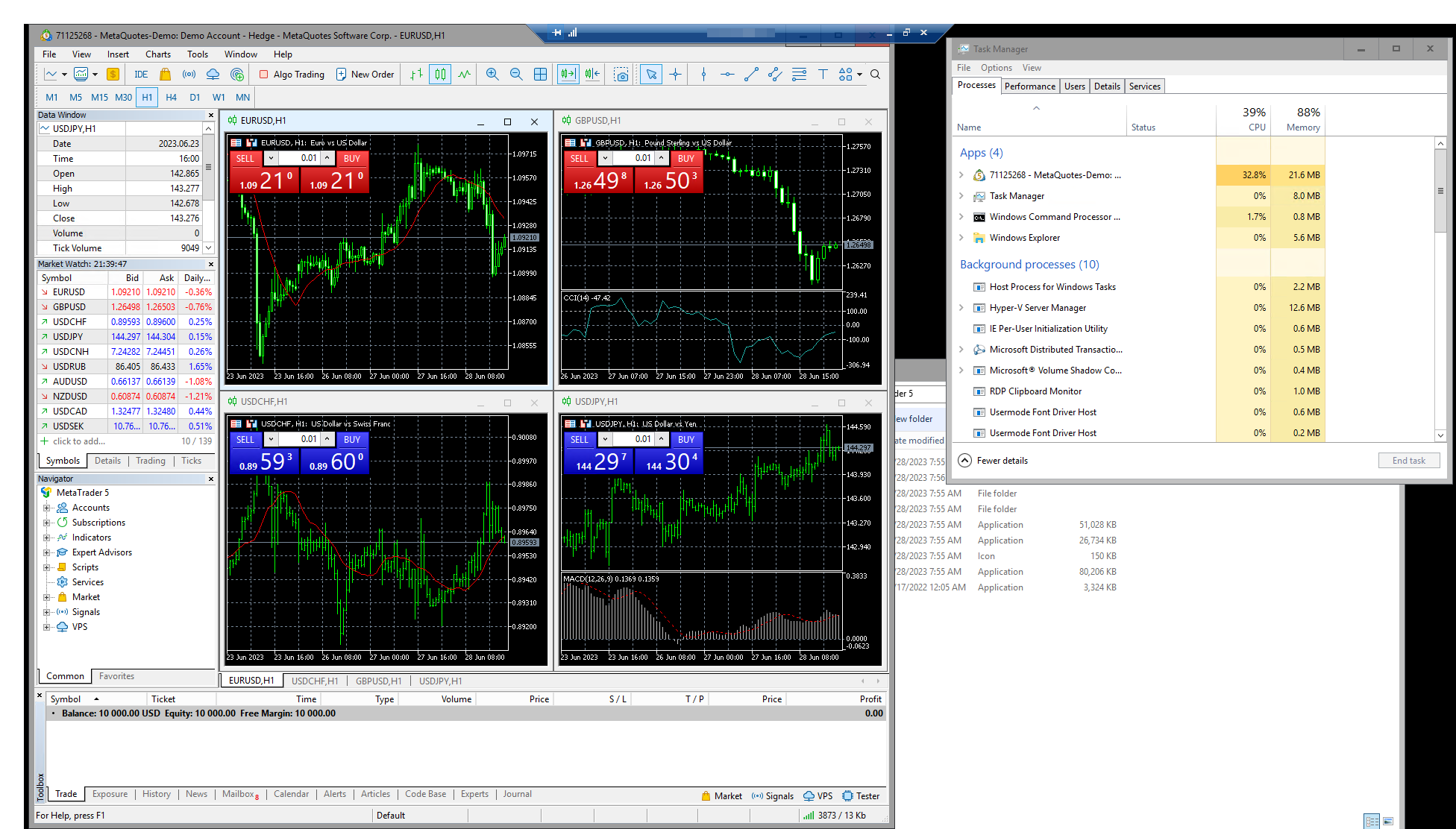The width and height of the screenshot is (1456, 829).
Task: Click the dollar sign depth of market icon
Action: point(113,75)
